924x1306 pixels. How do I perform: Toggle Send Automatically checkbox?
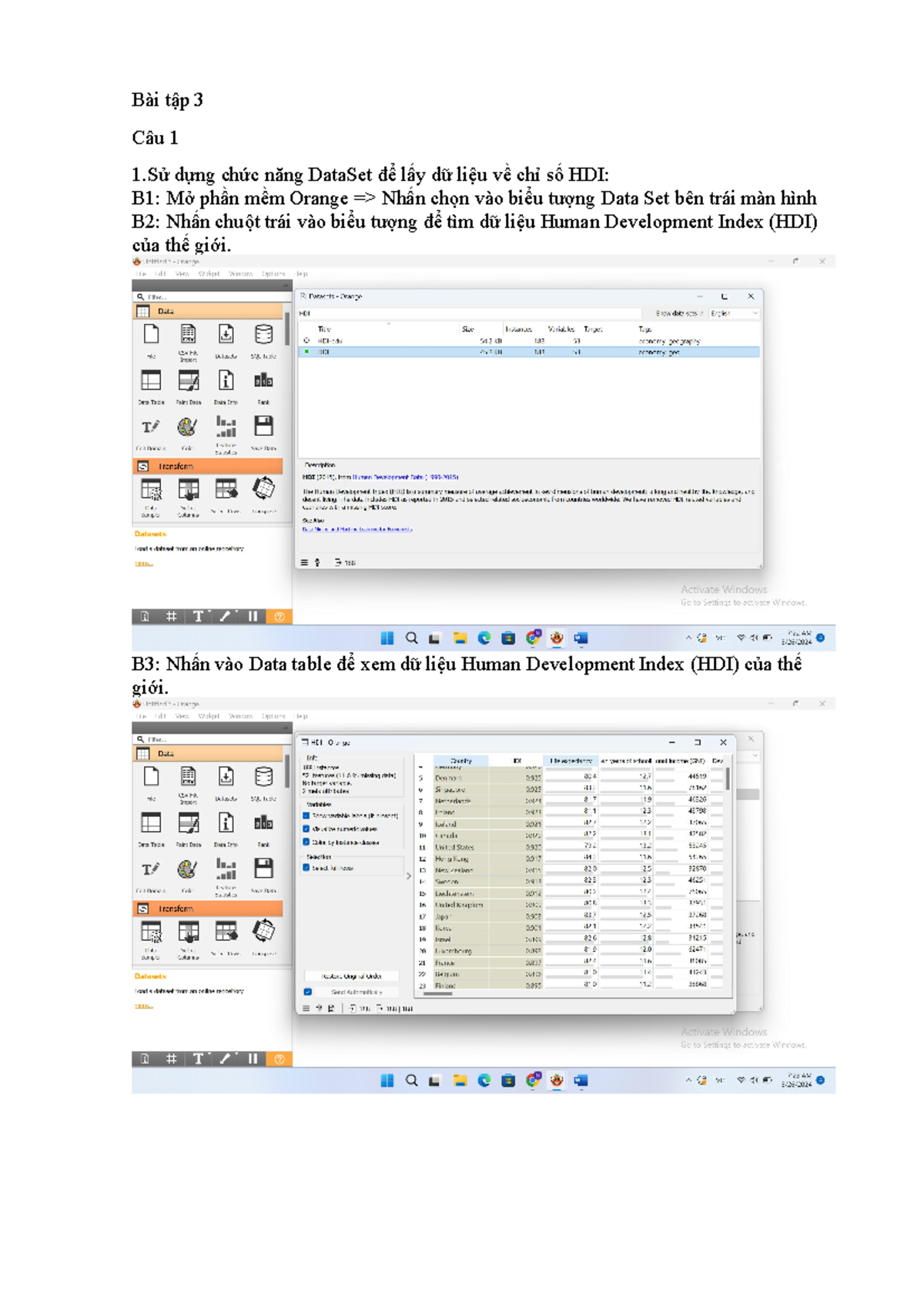(x=308, y=992)
